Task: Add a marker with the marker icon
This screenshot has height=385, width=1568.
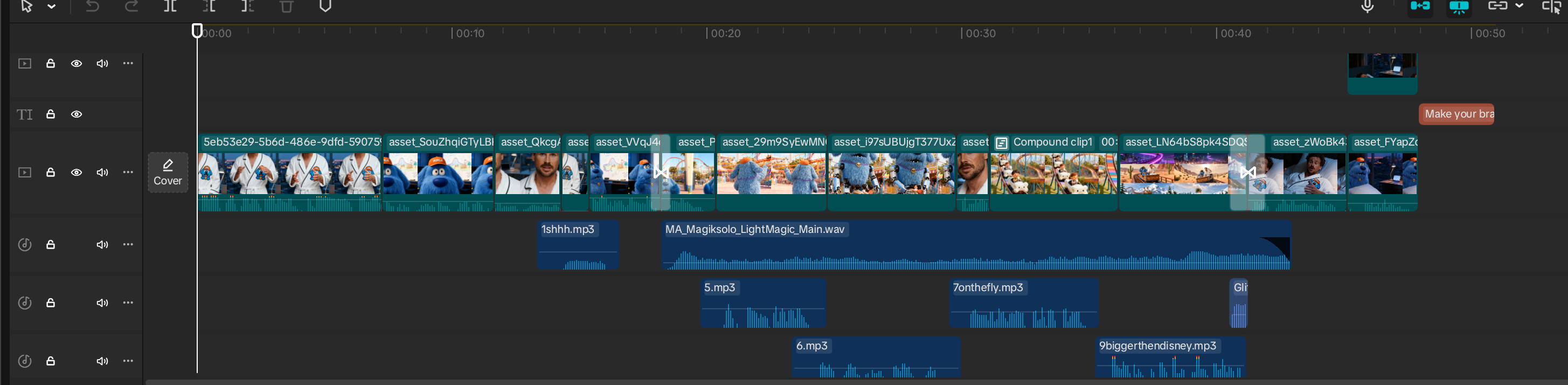Action: pos(325,6)
